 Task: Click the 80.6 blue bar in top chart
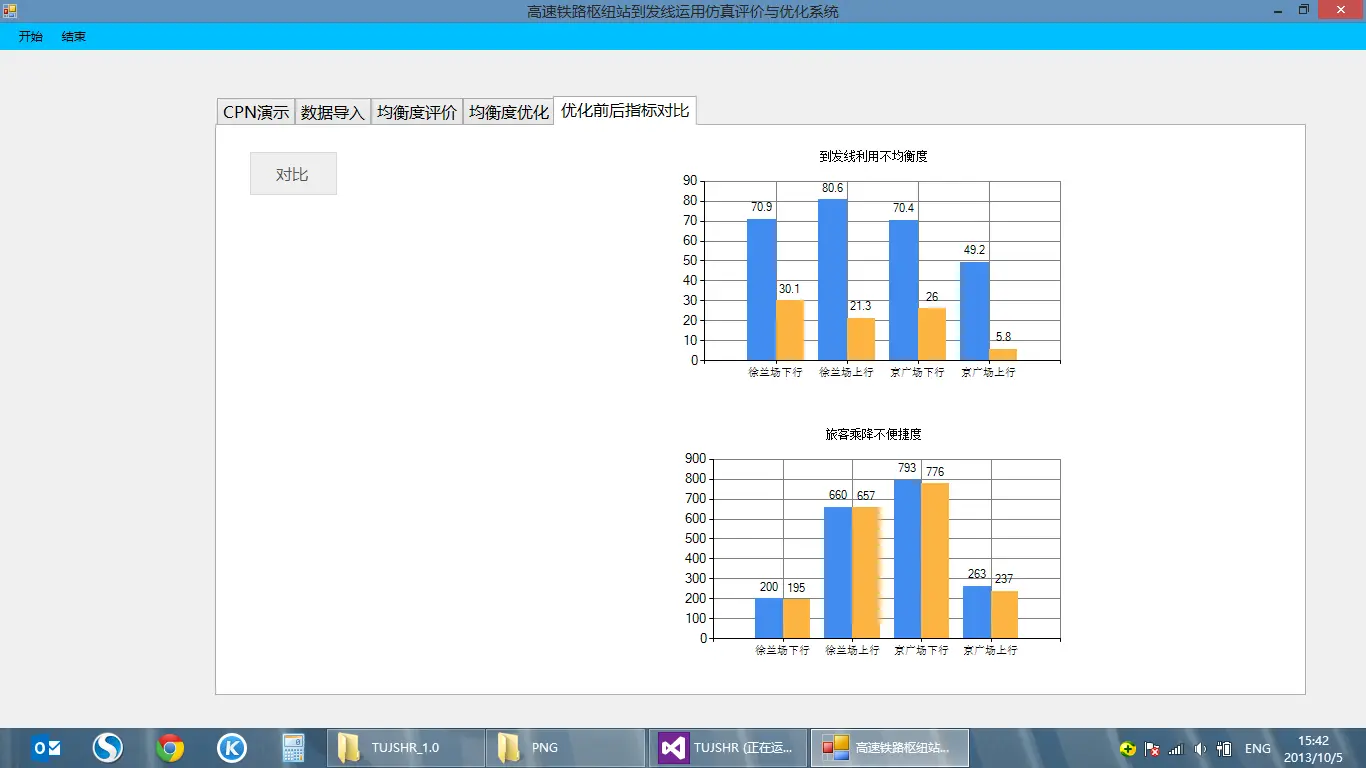coord(832,280)
